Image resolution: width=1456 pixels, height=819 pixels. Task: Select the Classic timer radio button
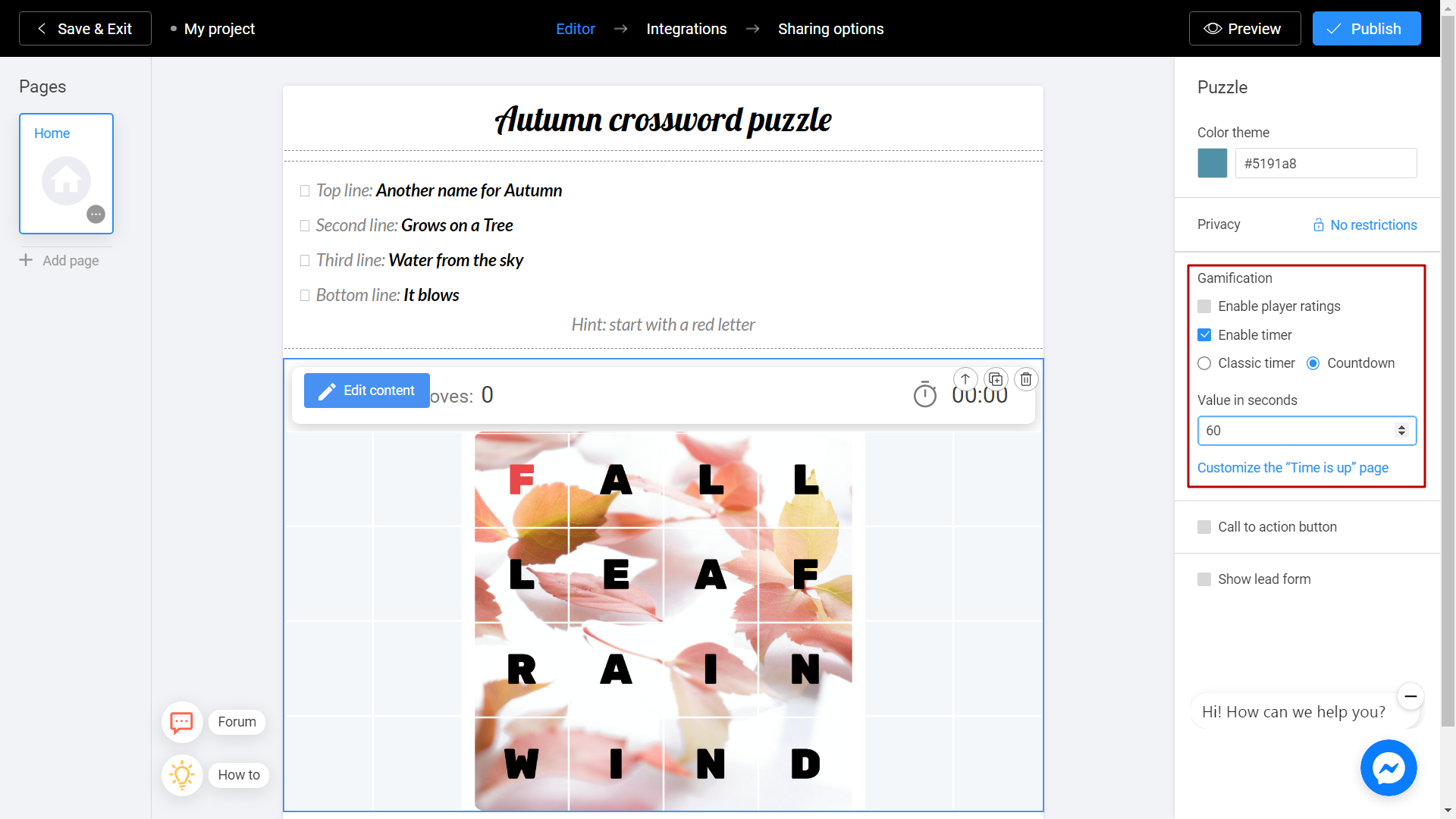click(1204, 362)
